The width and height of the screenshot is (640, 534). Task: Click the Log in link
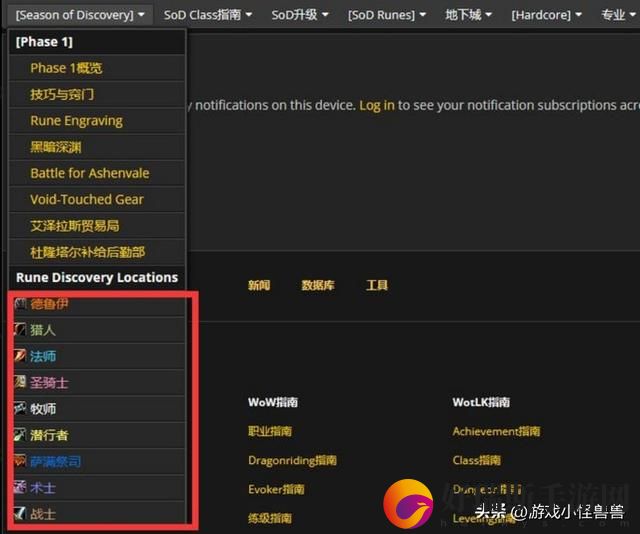click(377, 105)
